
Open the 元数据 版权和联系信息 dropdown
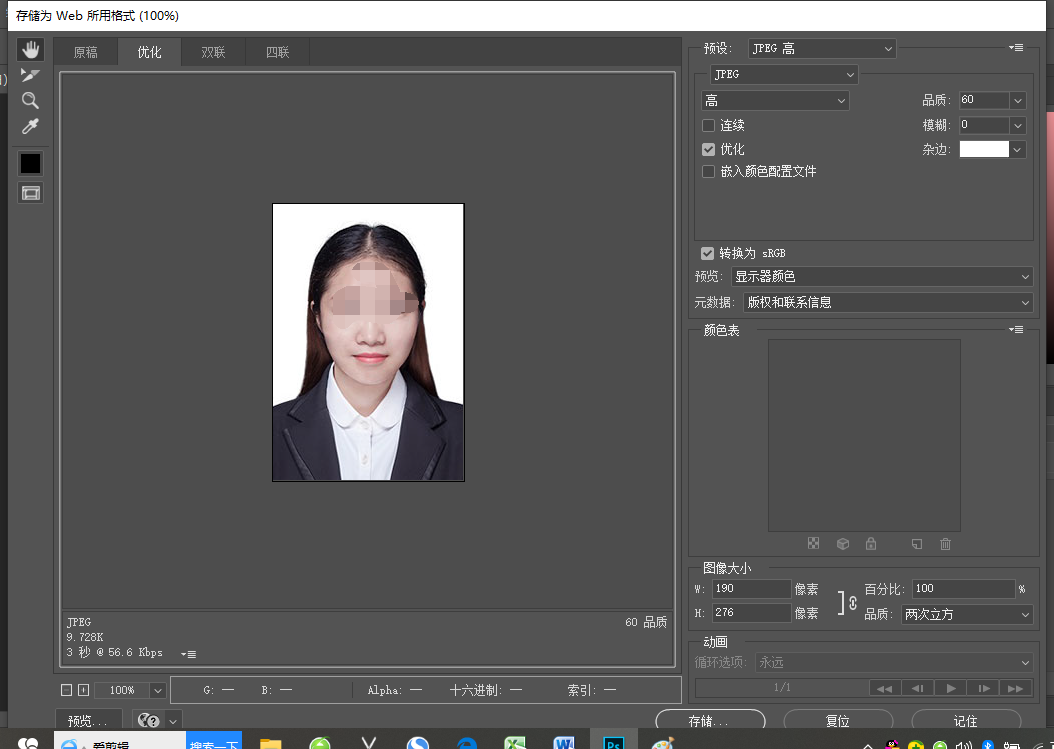(888, 303)
